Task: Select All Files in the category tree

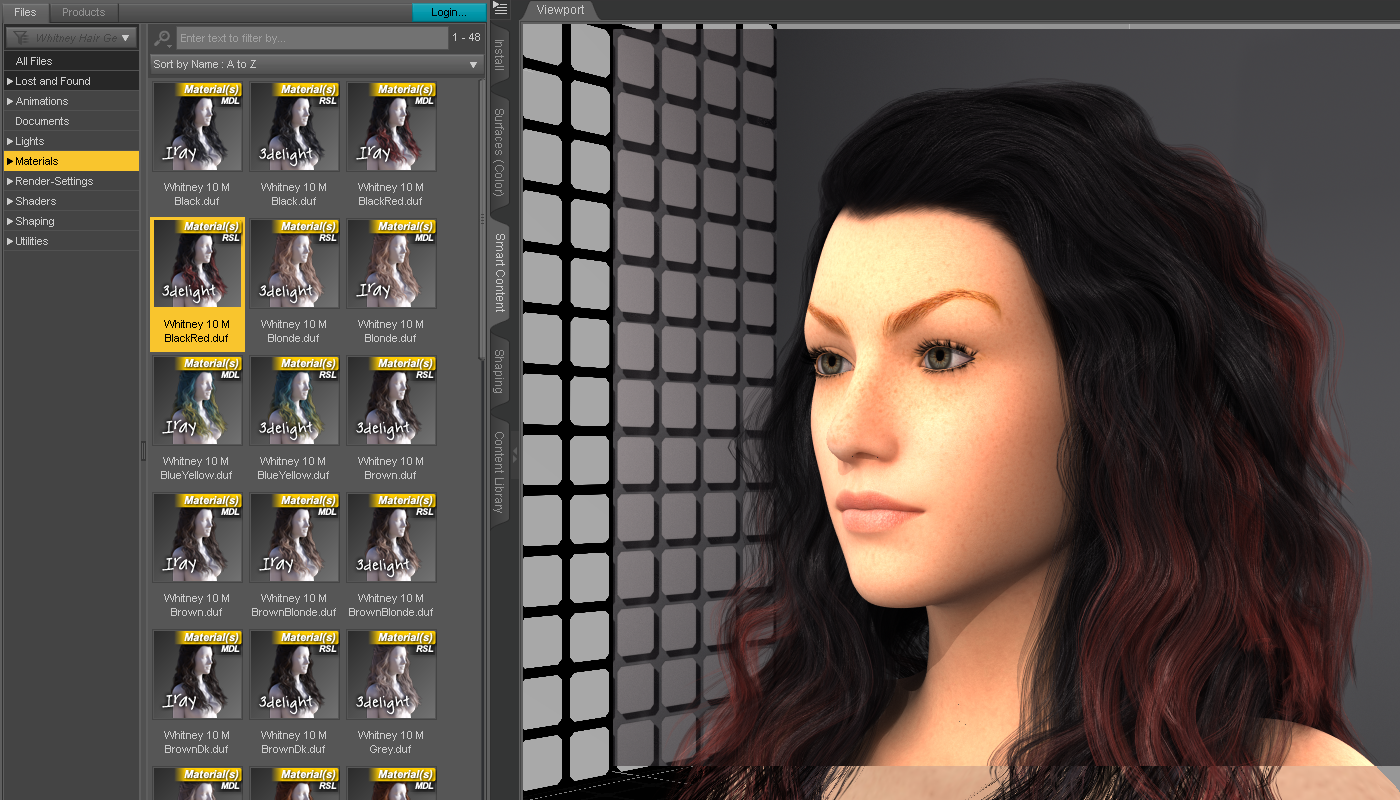Action: 72,61
